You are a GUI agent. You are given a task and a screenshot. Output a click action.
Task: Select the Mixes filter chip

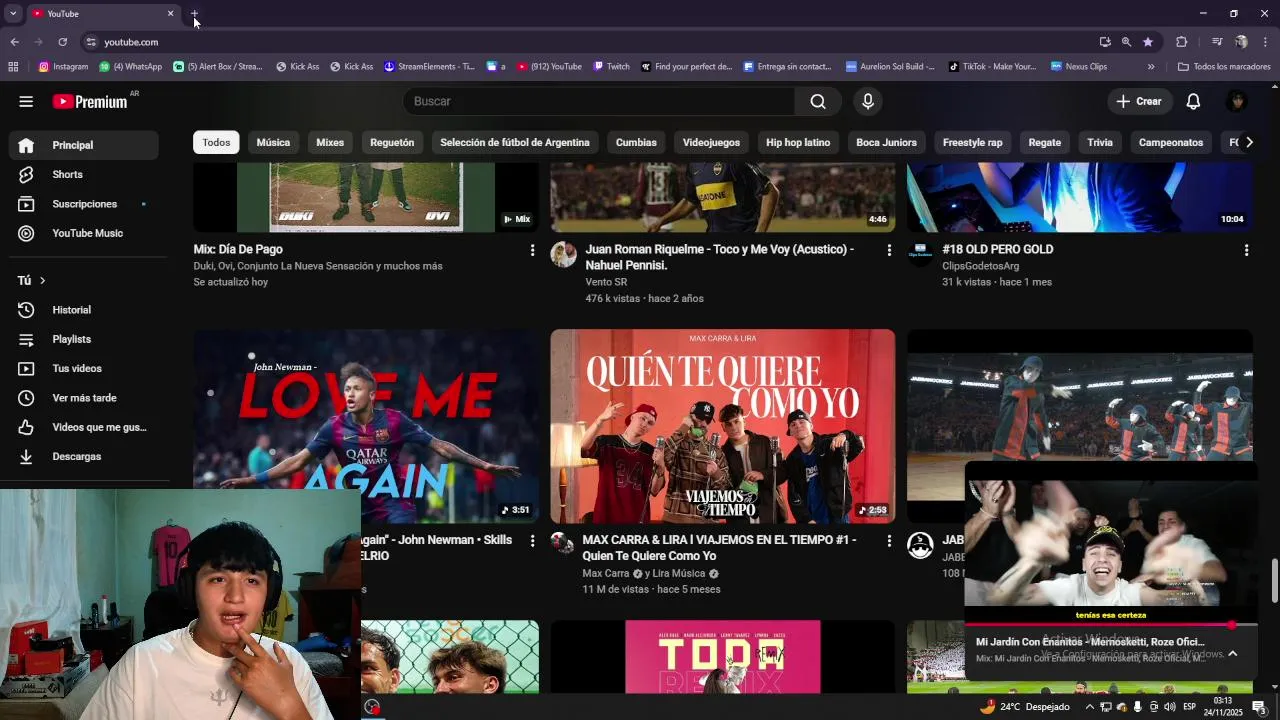330,142
